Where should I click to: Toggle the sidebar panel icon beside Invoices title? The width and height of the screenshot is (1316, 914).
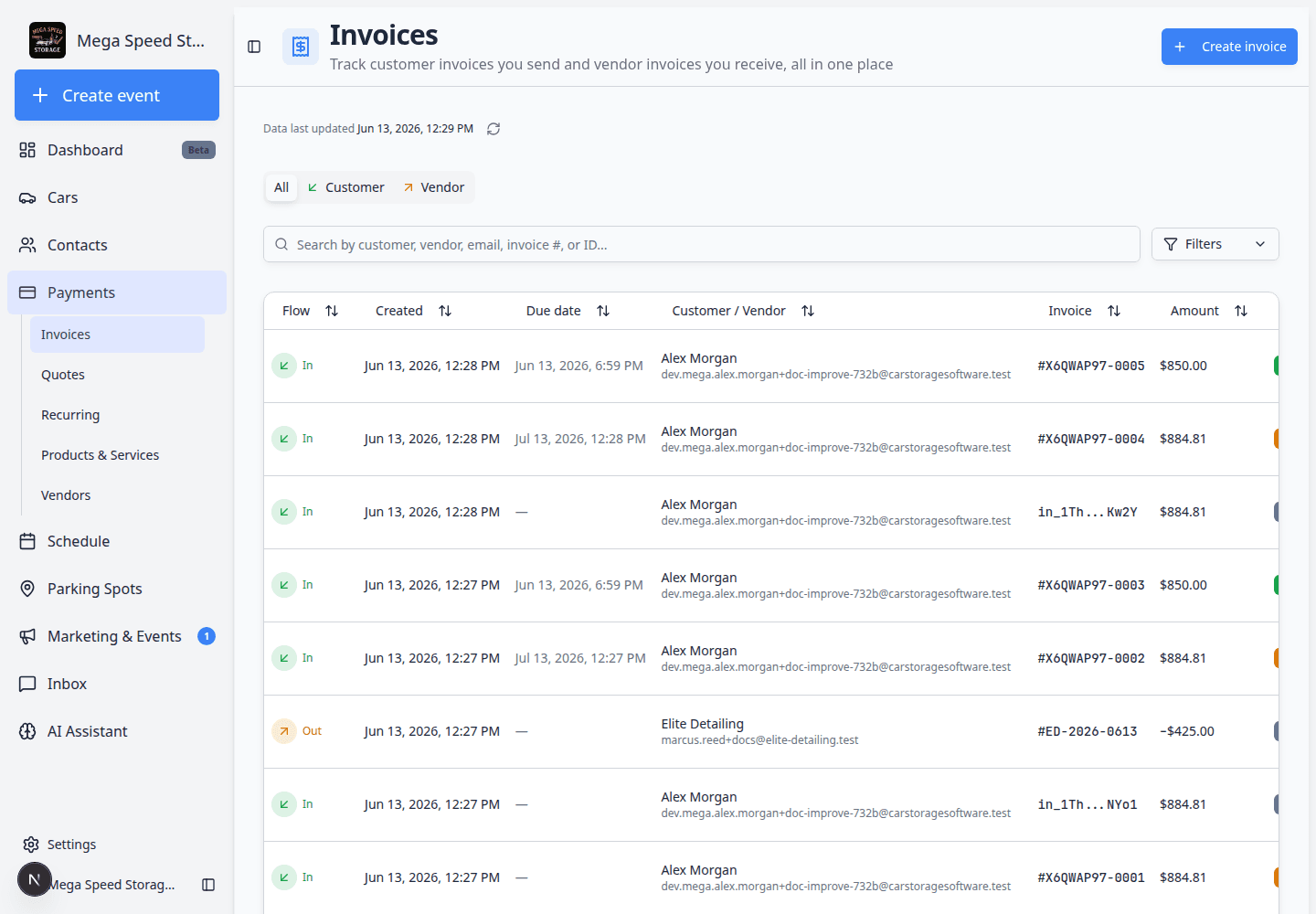(x=254, y=47)
